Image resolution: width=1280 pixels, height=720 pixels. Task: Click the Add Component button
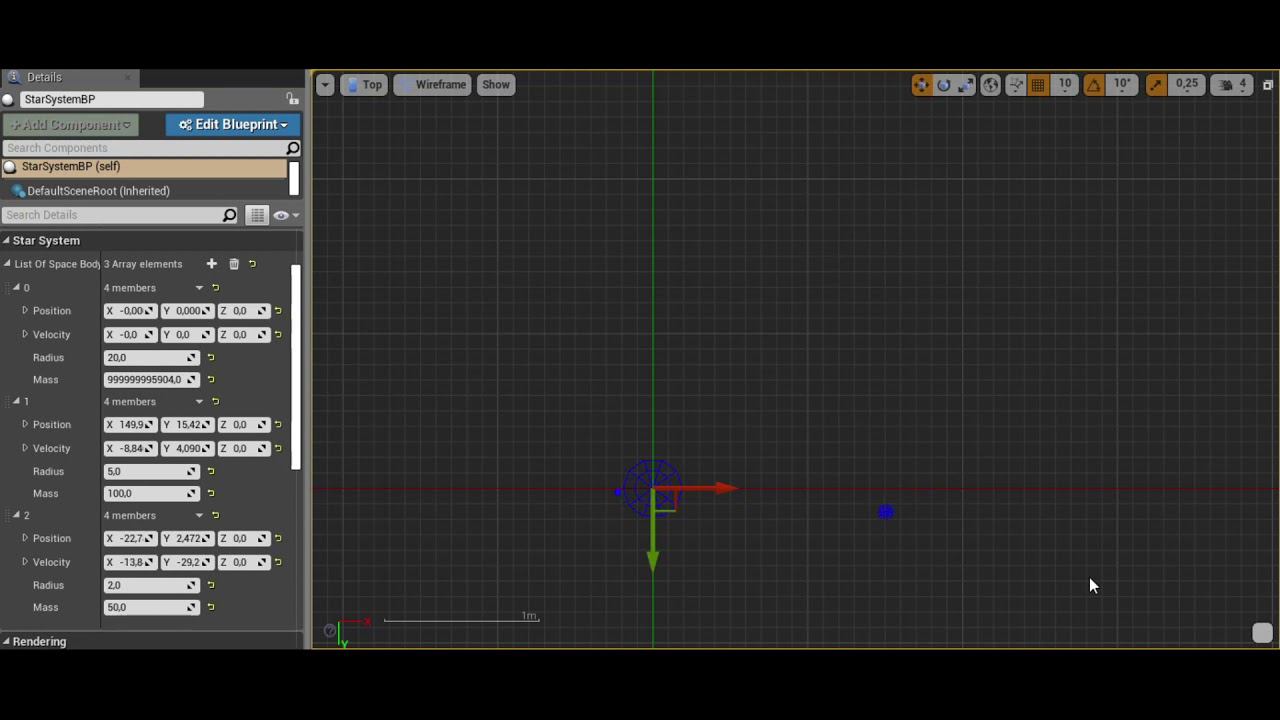tap(70, 125)
